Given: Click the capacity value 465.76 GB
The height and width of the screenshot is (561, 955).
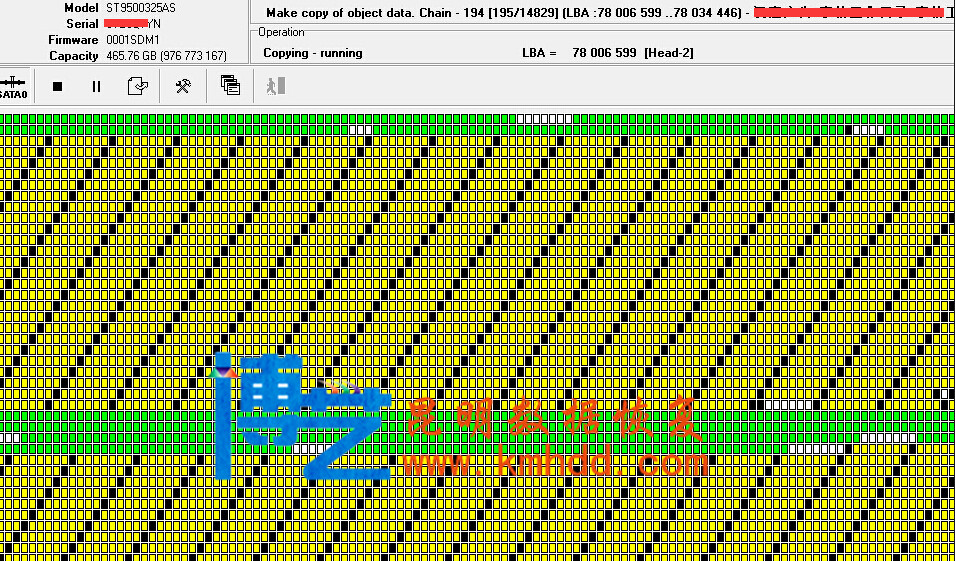Looking at the screenshot, I should [131, 56].
